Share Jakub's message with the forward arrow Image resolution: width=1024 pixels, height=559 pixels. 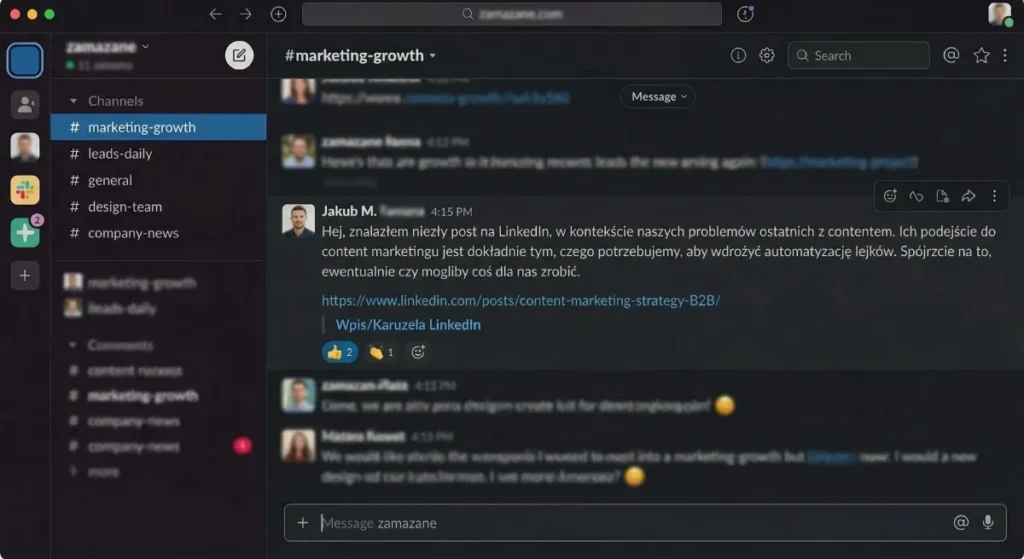[x=968, y=196]
